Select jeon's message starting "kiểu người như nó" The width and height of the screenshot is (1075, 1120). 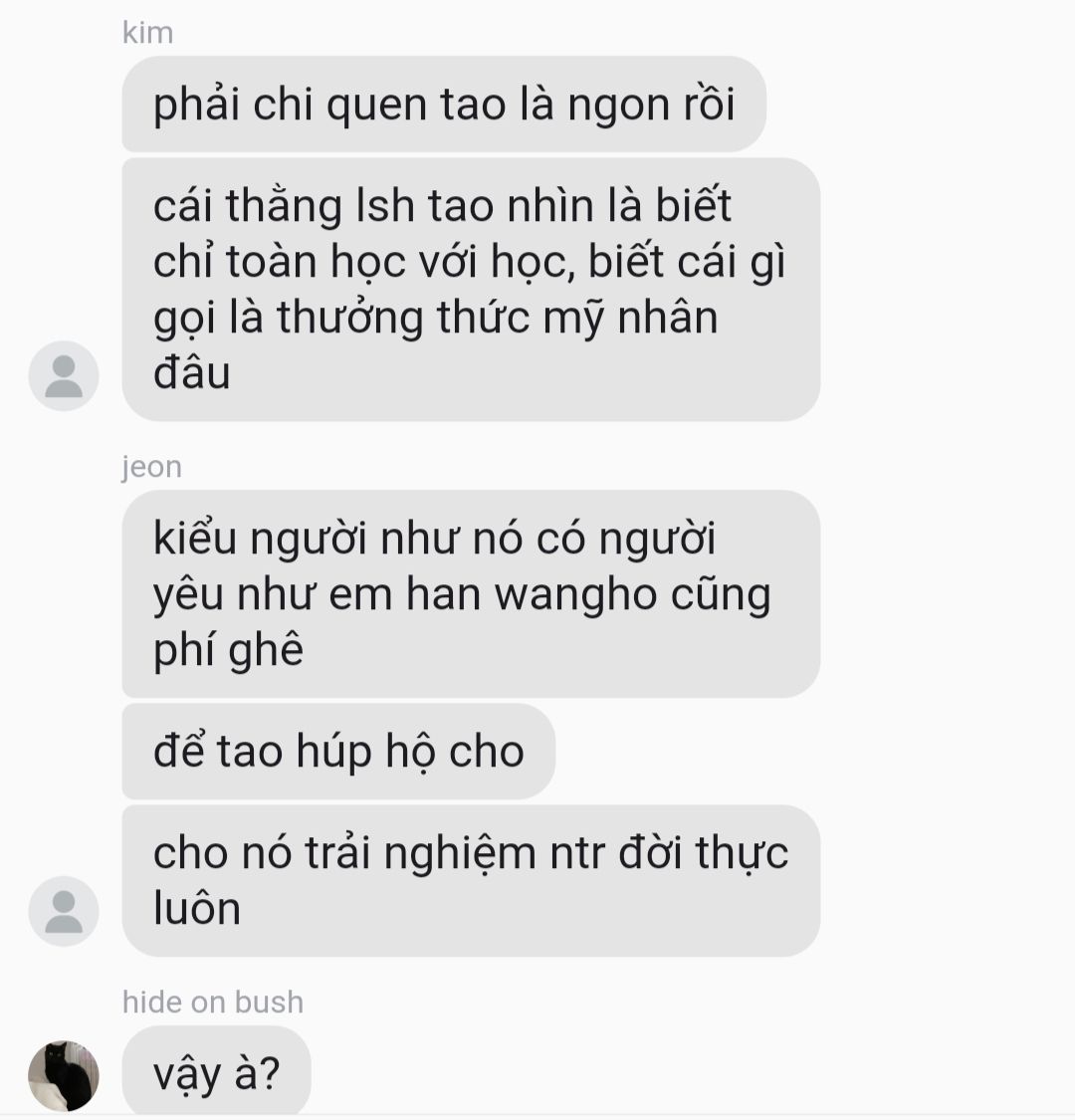471,593
